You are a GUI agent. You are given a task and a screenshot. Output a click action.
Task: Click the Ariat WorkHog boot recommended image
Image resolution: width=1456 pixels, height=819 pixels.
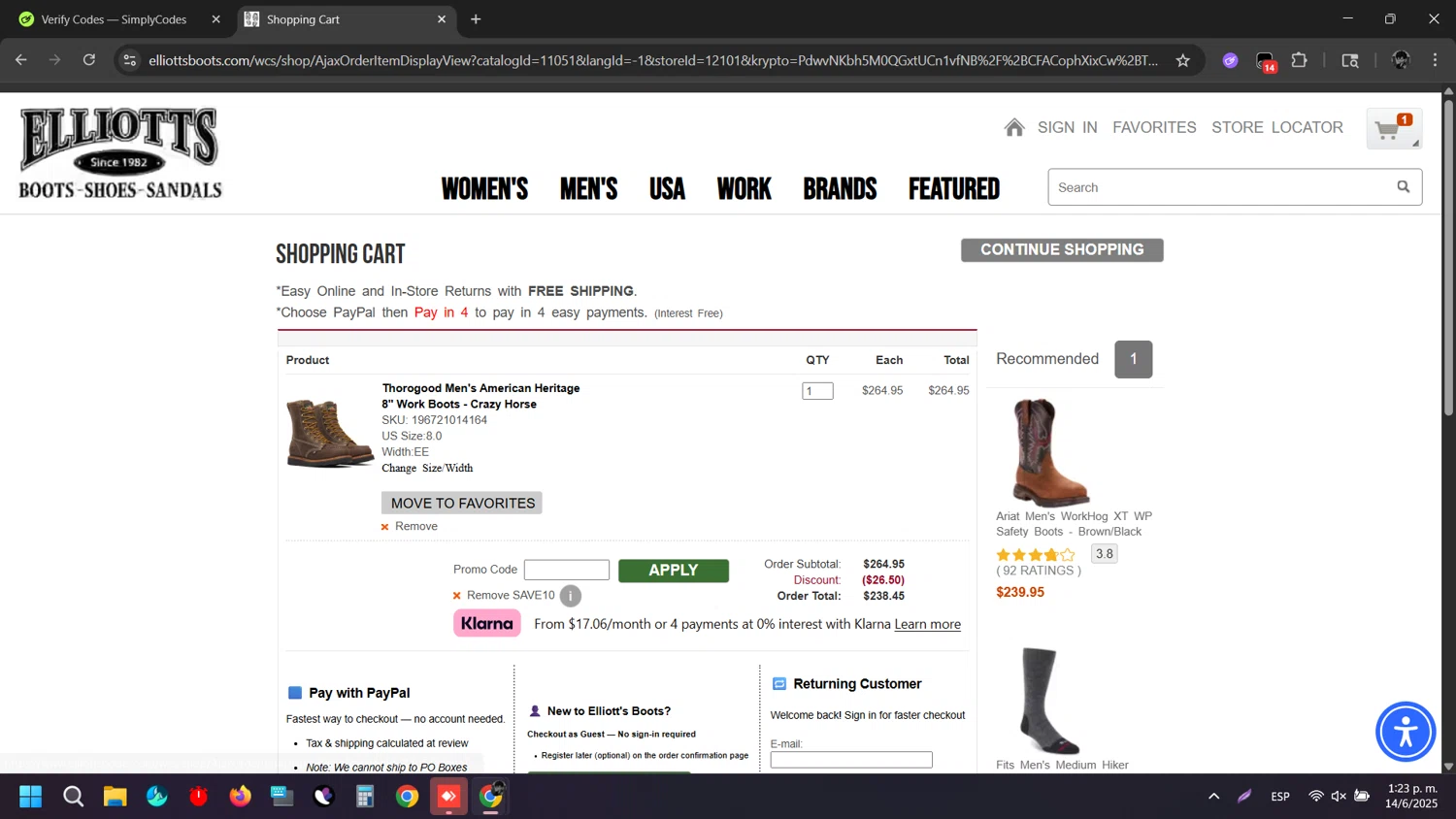click(1049, 452)
